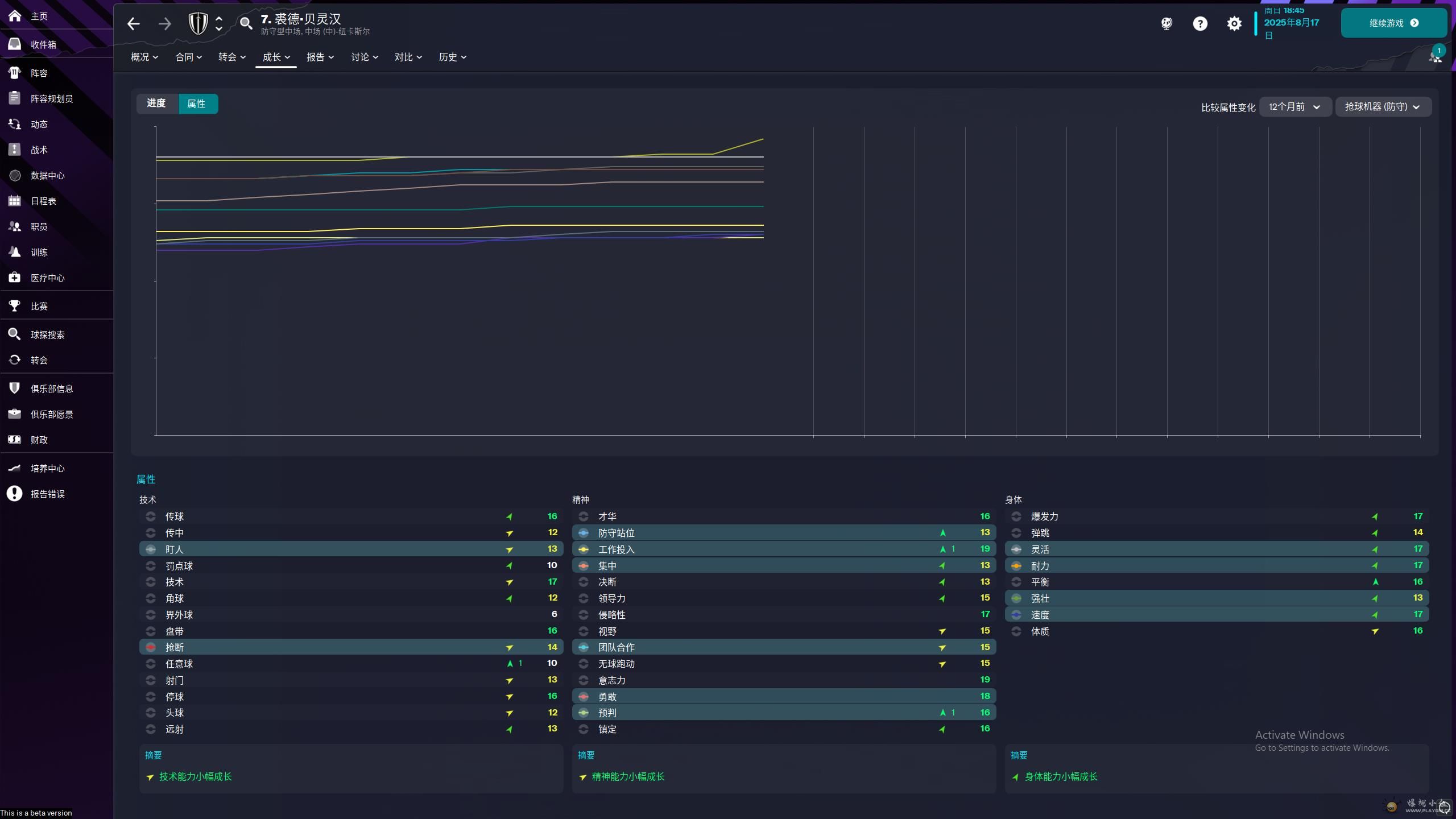Toggle graph line for 耐力 attribute

[x=1016, y=566]
